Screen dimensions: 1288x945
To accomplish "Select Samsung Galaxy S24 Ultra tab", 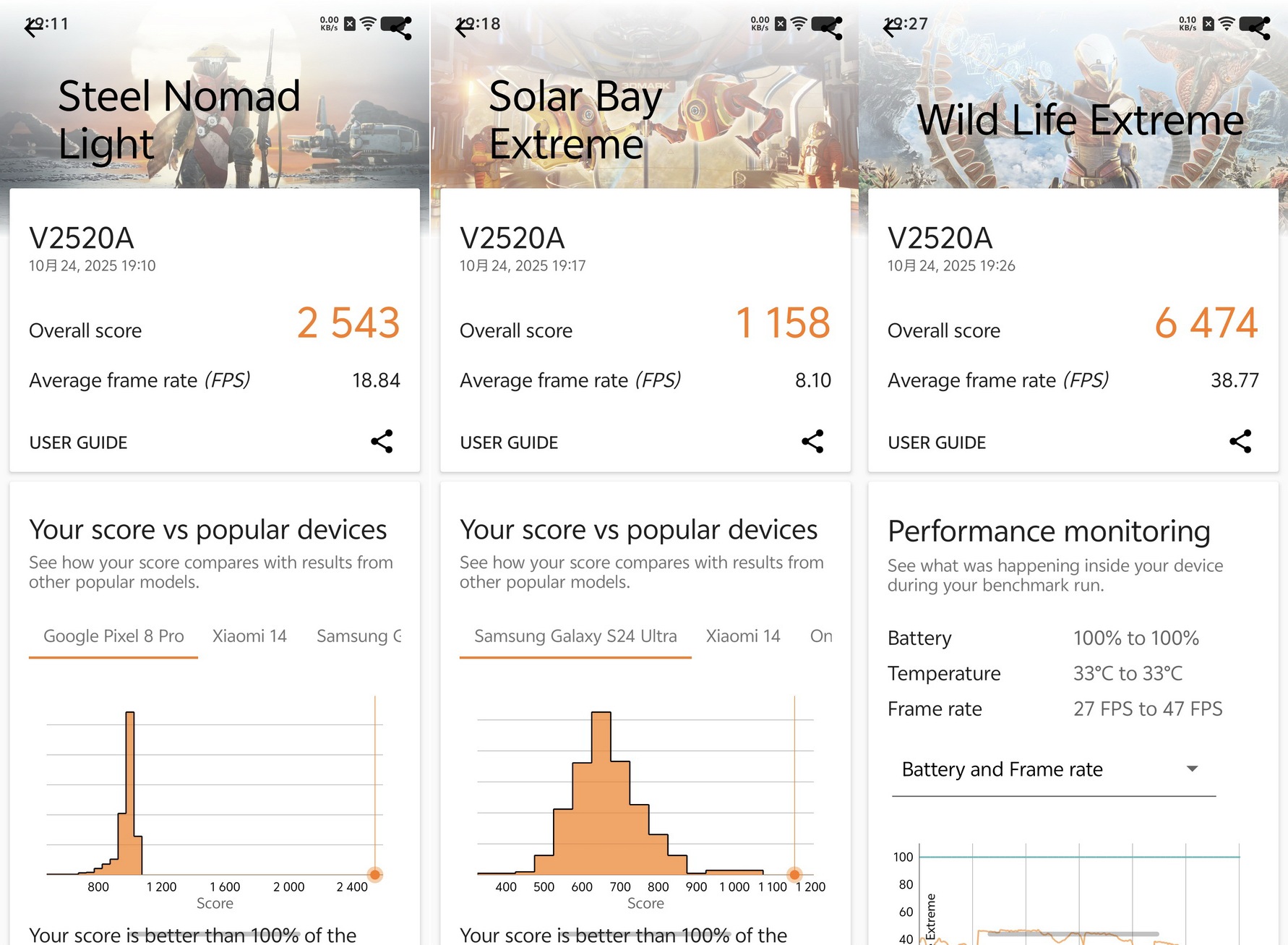I will 575,636.
